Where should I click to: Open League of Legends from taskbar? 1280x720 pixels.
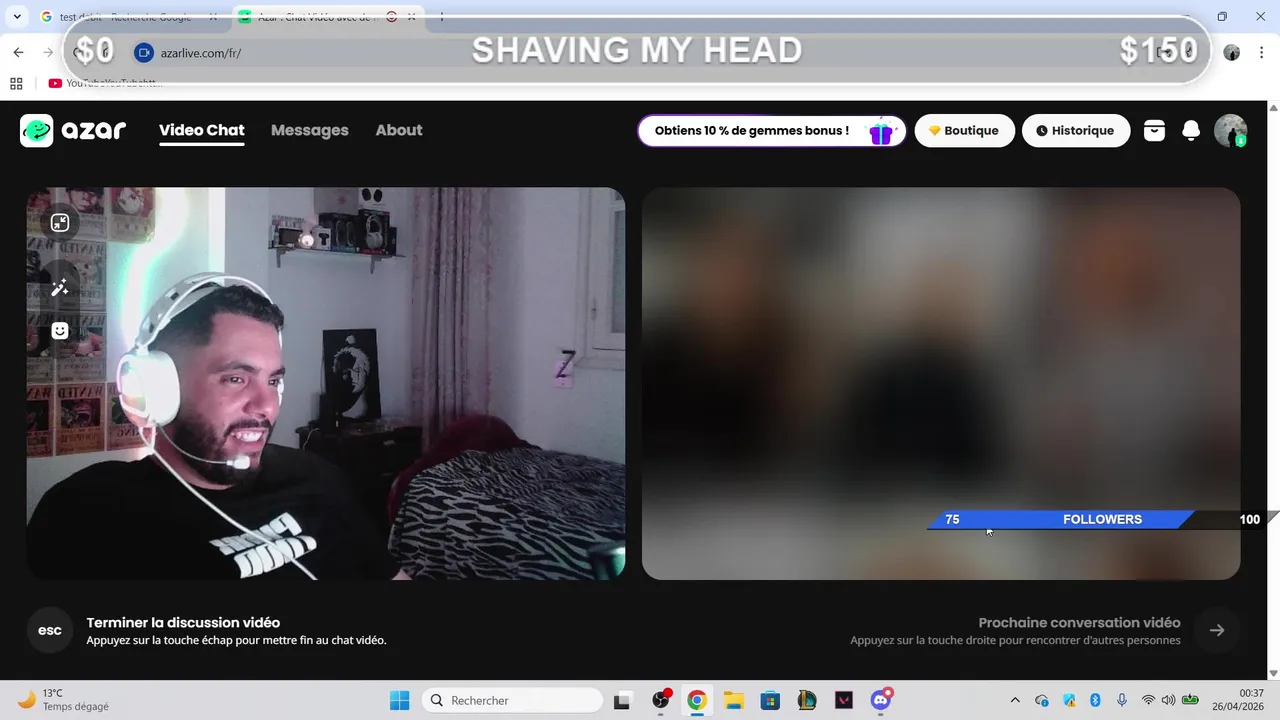(x=807, y=700)
